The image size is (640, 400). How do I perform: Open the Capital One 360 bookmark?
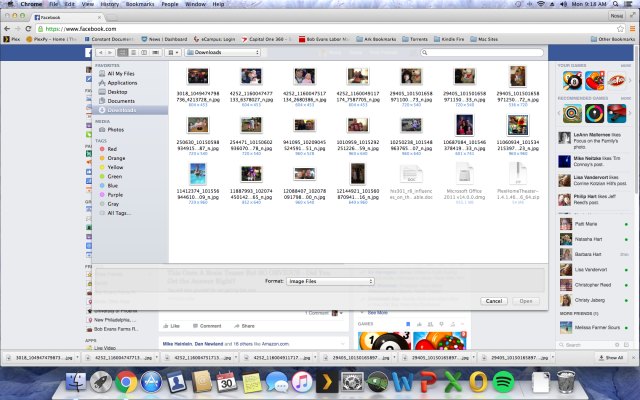(x=267, y=39)
